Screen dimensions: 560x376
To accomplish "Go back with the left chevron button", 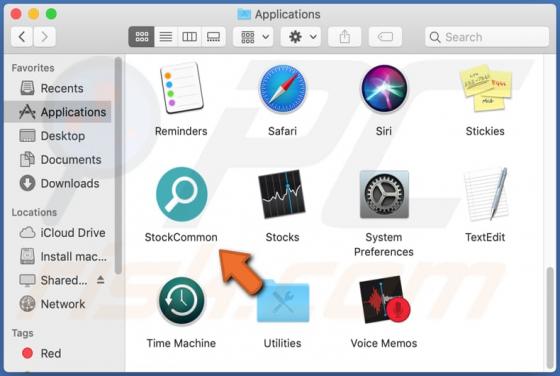I will (x=22, y=37).
